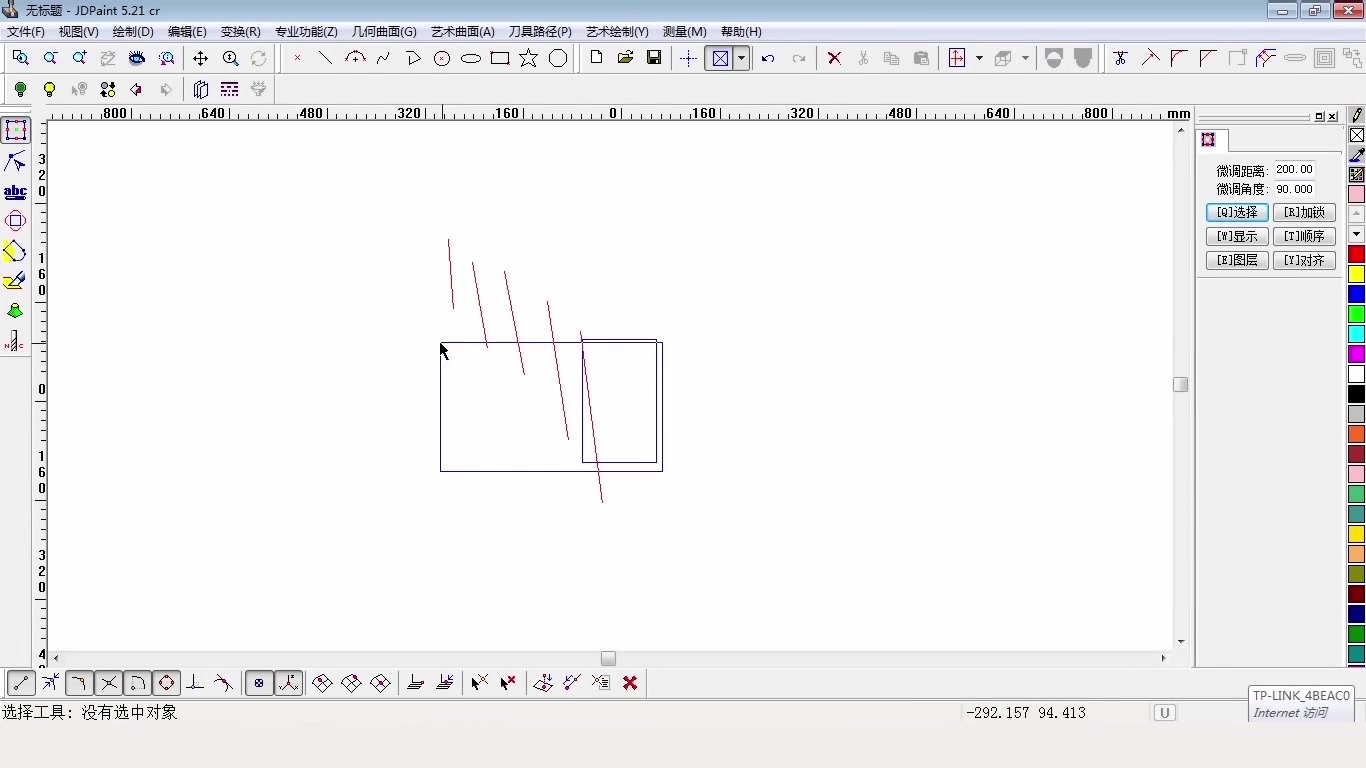Draw a straight line tool
The width and height of the screenshot is (1366, 768).
point(325,58)
